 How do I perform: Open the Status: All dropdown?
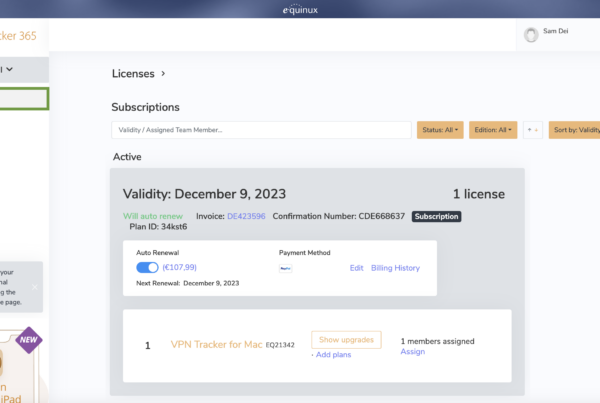point(440,130)
